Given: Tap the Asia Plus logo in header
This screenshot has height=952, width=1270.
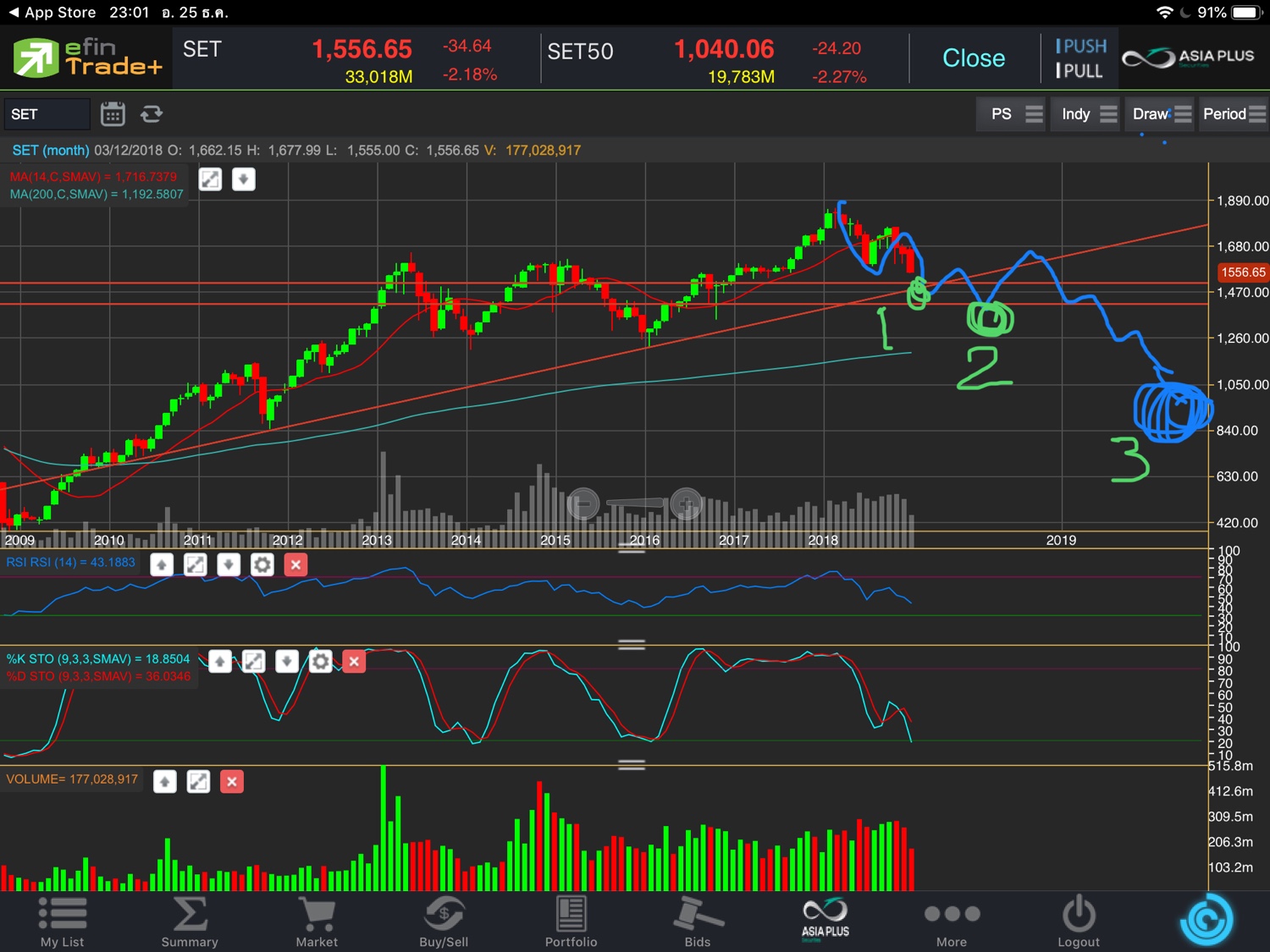Looking at the screenshot, I should click(1188, 58).
